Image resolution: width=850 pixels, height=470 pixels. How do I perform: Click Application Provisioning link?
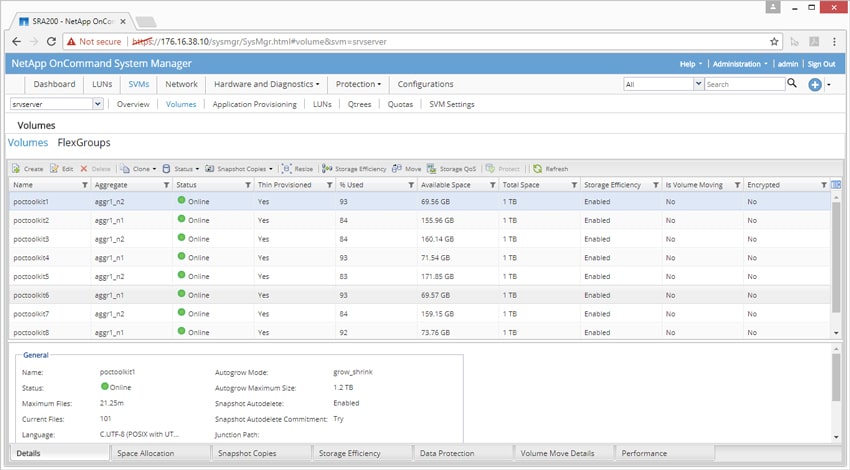coord(254,104)
